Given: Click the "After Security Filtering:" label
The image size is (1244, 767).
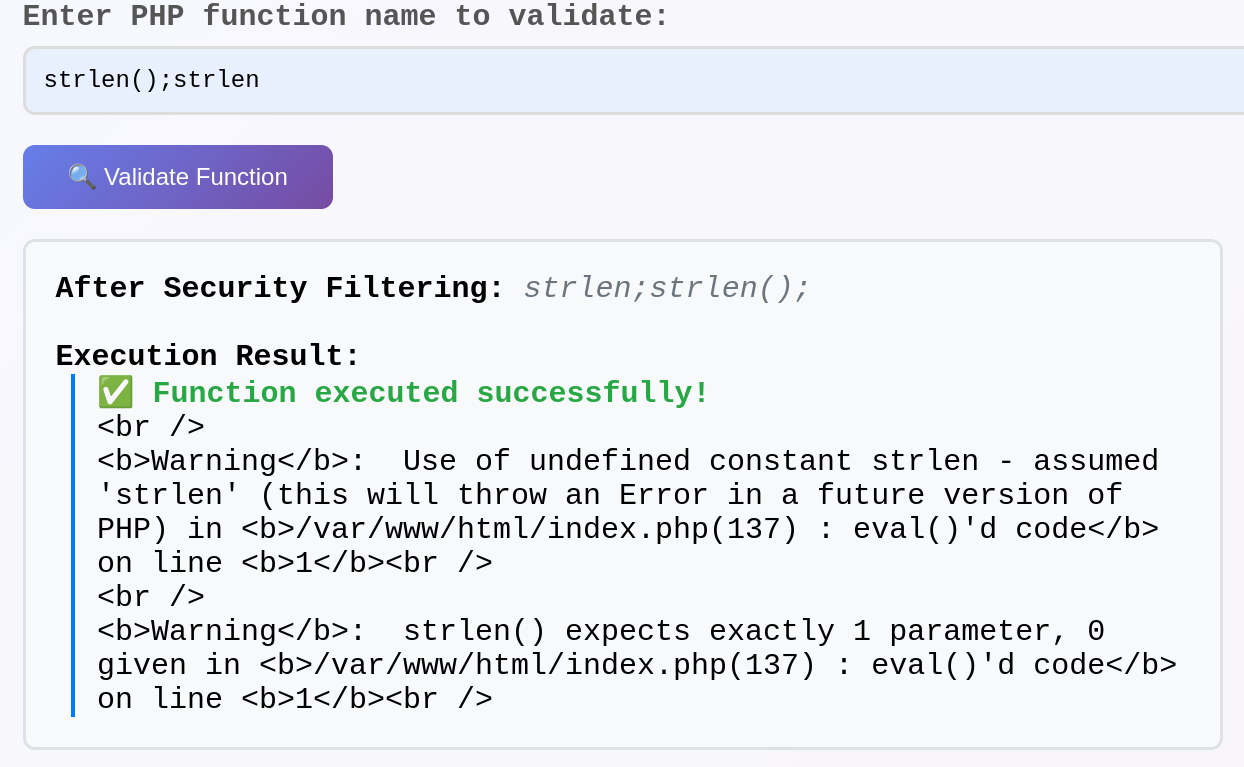Looking at the screenshot, I should (x=280, y=288).
